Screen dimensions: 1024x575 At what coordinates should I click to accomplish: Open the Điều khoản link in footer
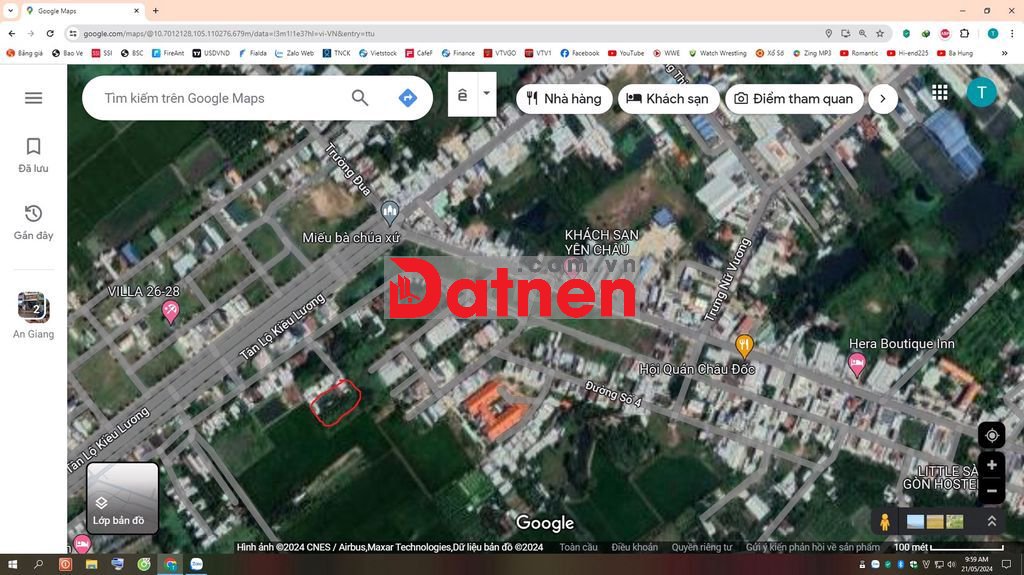[x=634, y=547]
